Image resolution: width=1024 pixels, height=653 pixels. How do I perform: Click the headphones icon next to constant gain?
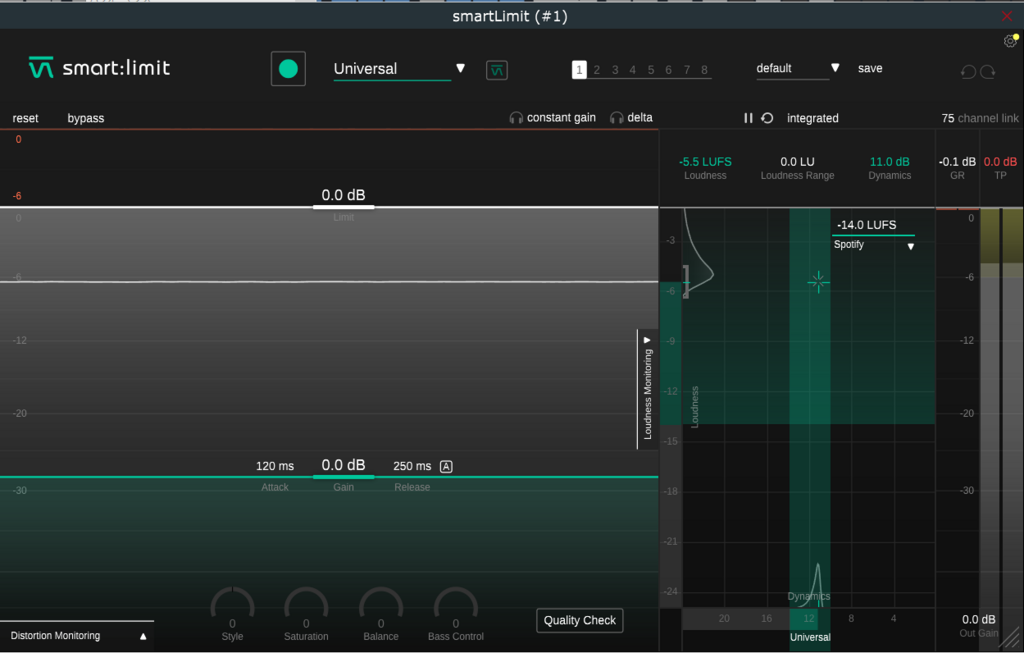click(516, 118)
